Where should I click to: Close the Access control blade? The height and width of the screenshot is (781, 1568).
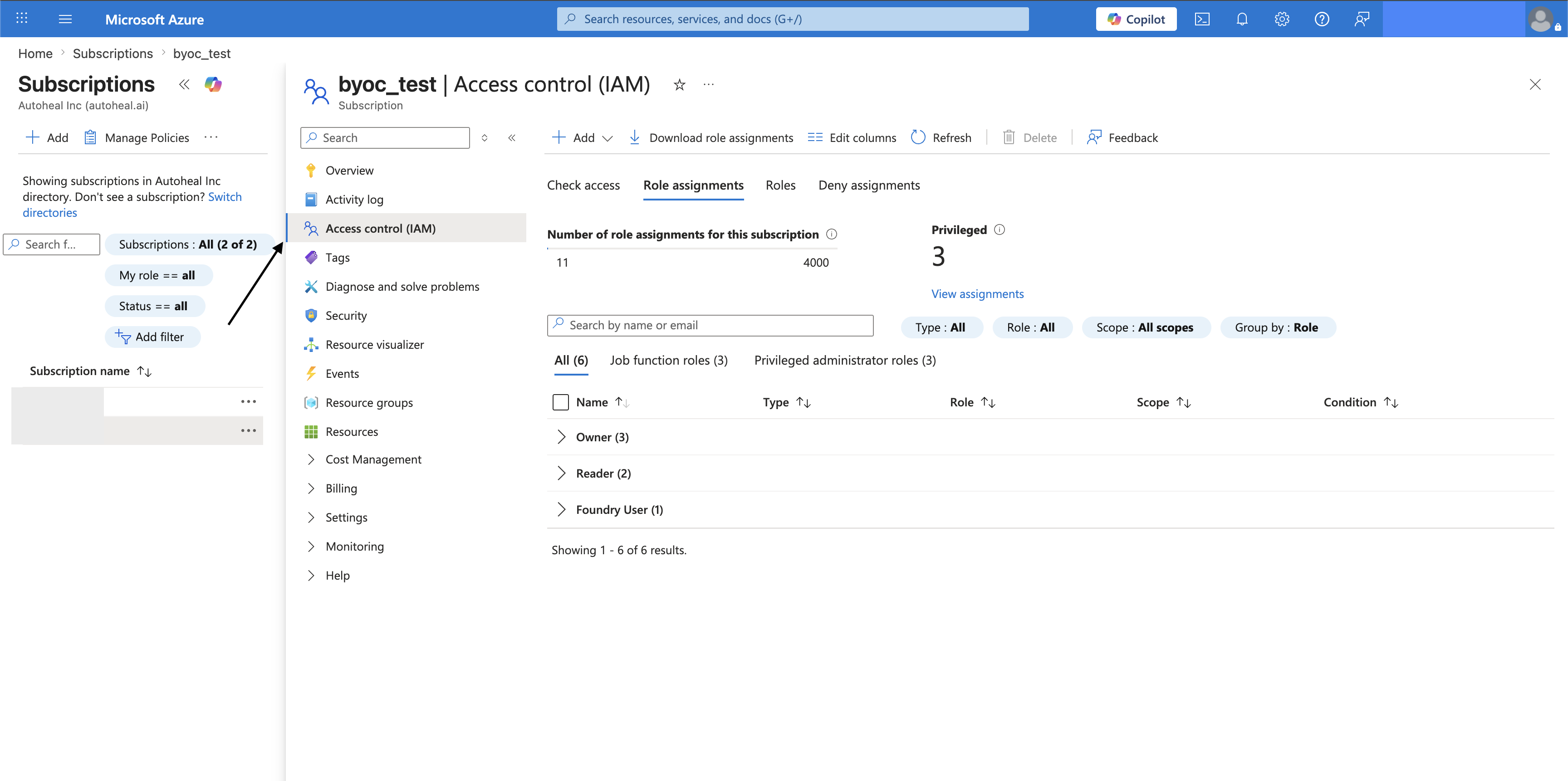click(x=1535, y=84)
